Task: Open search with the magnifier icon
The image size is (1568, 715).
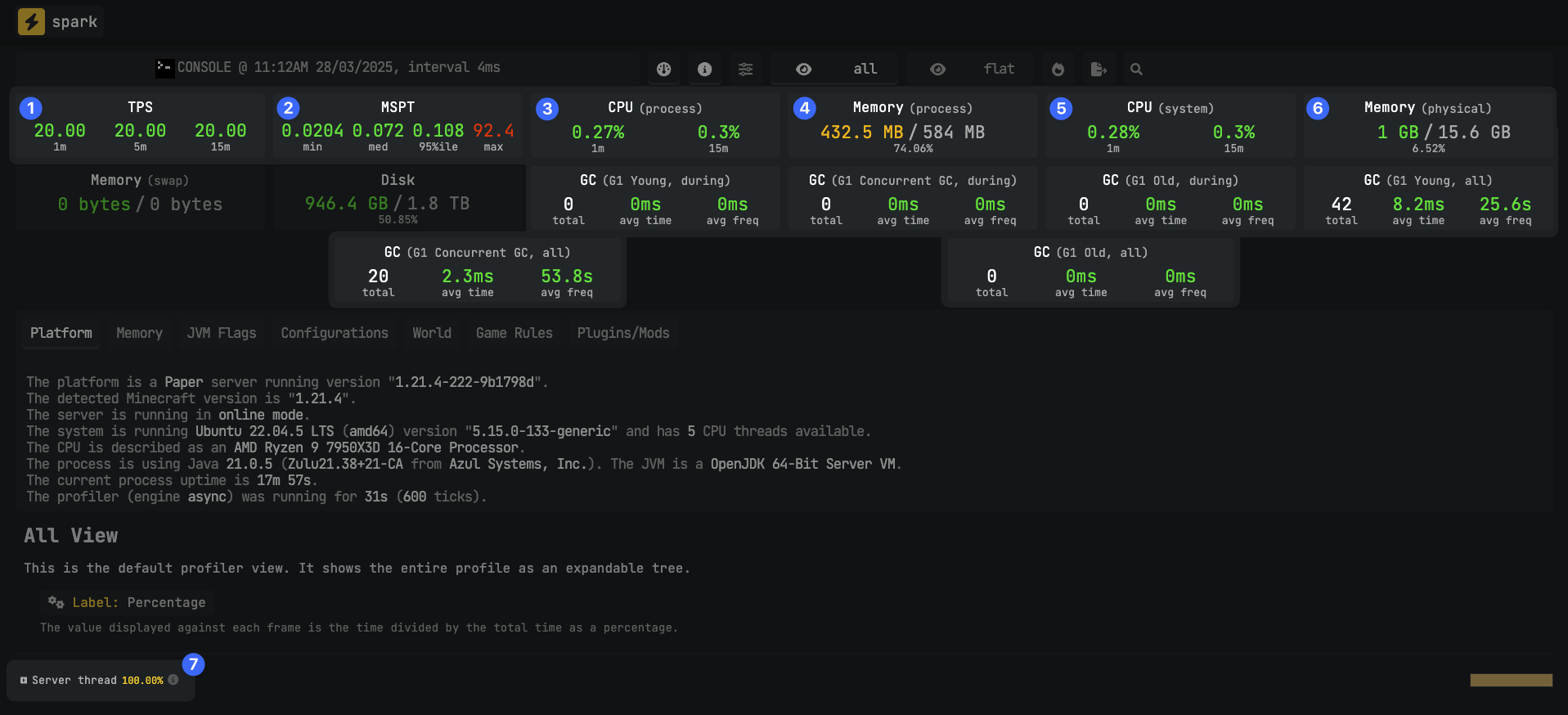Action: pos(1136,70)
